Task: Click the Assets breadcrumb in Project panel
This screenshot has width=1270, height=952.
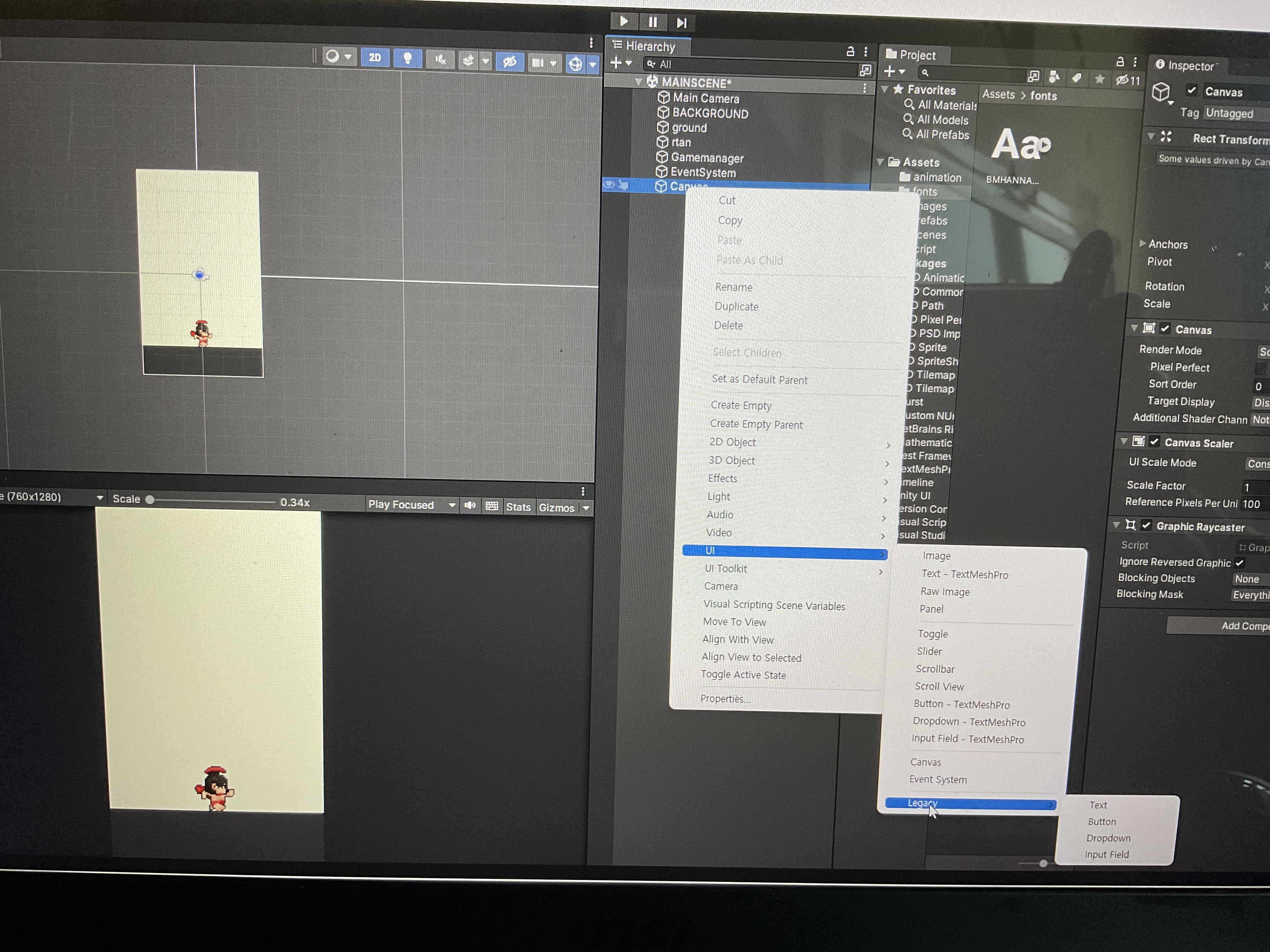Action: pyautogui.click(x=998, y=94)
